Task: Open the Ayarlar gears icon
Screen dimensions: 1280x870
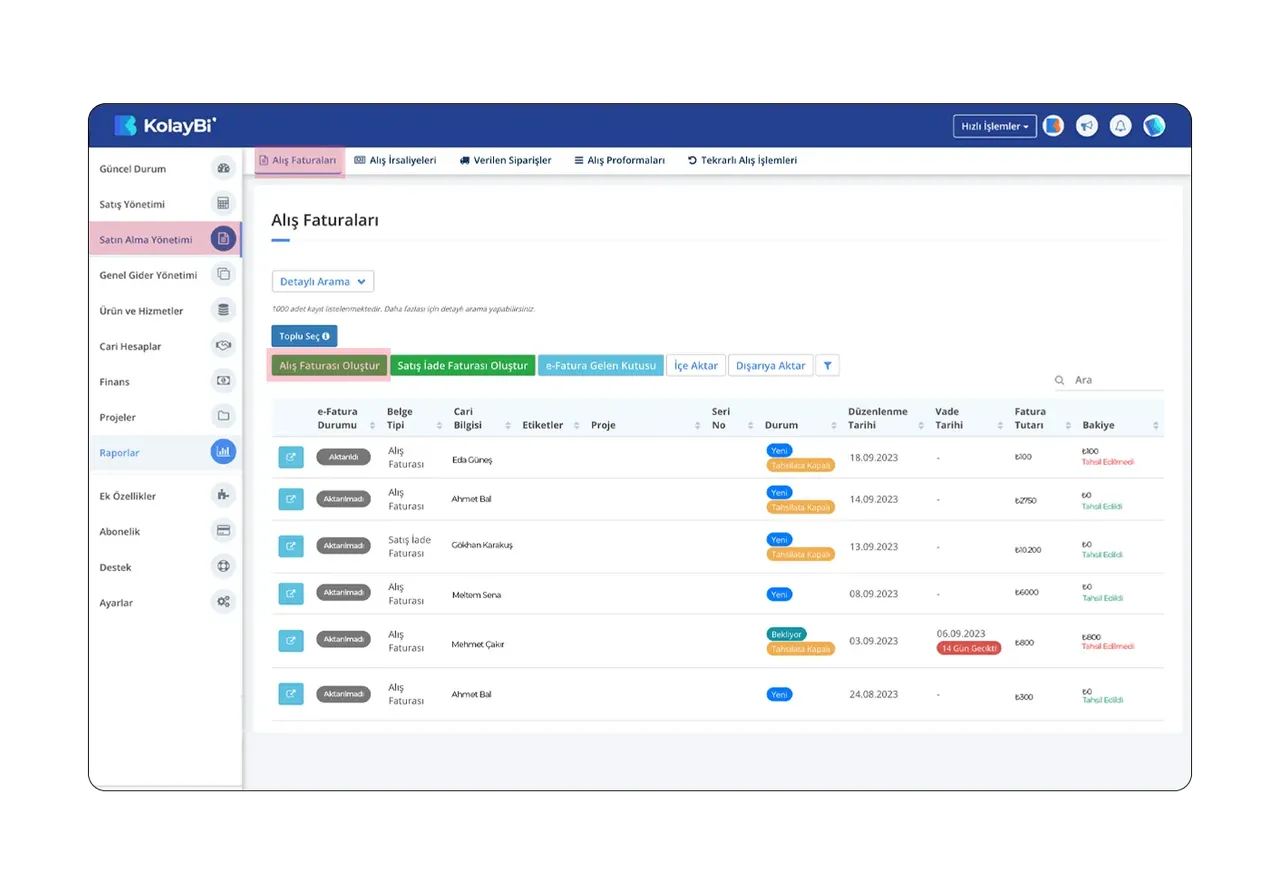Action: [223, 602]
